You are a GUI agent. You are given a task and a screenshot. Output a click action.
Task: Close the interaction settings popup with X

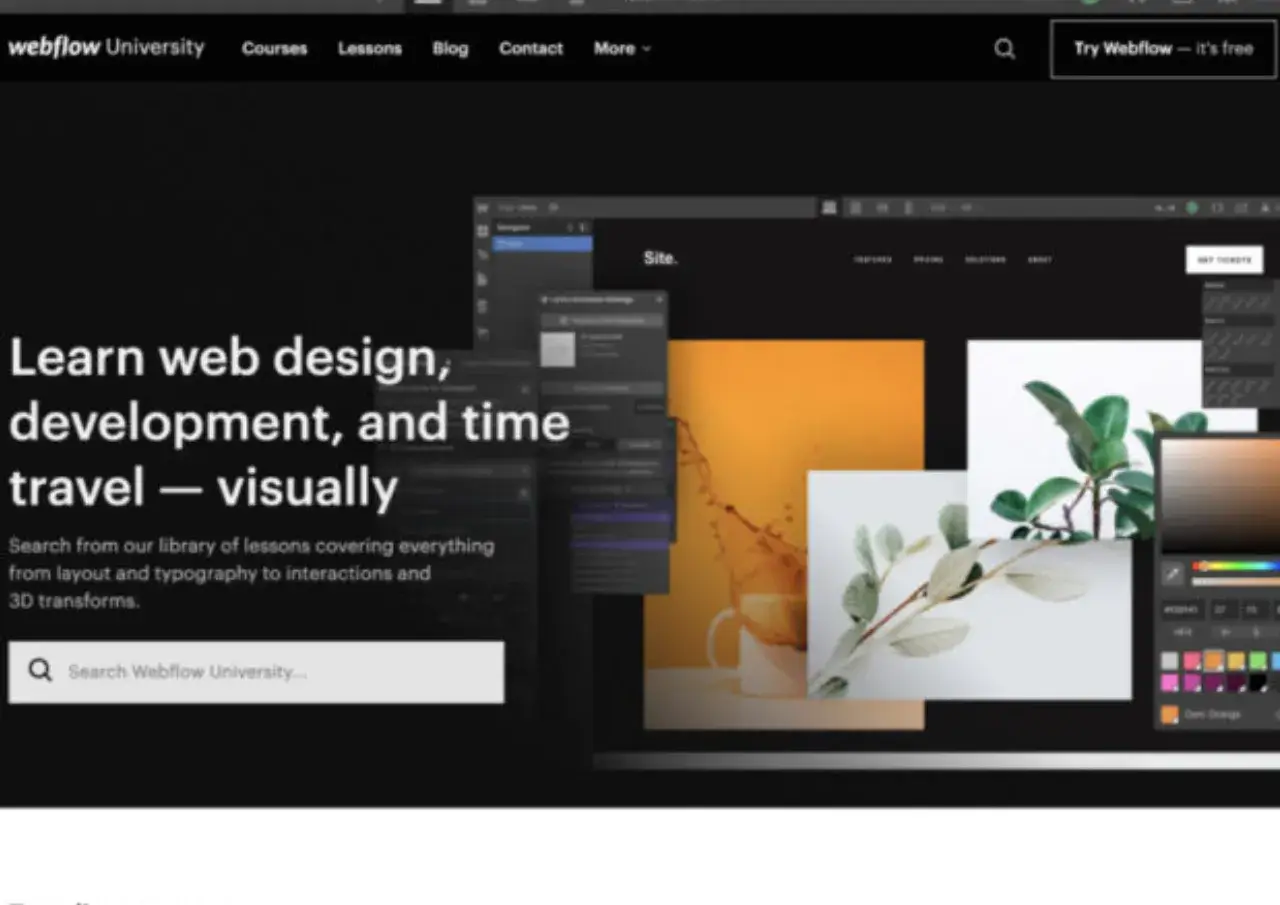[658, 299]
